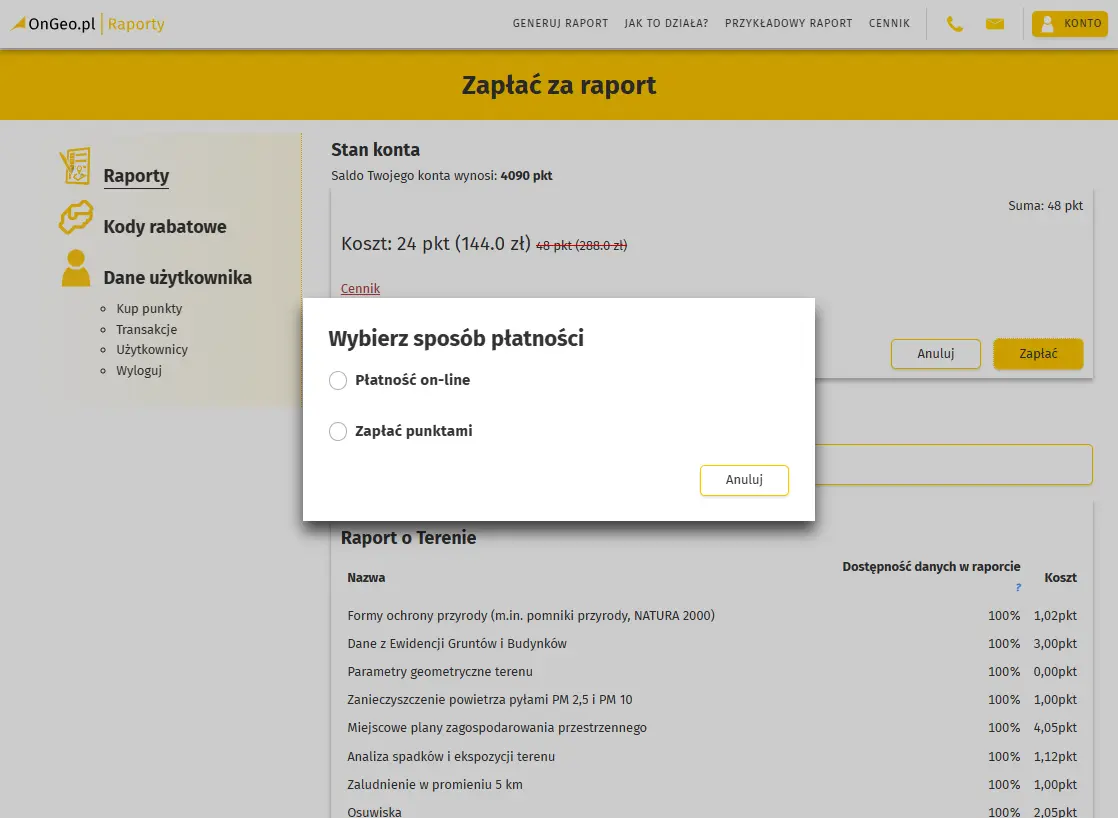Screen dimensions: 1118x818
Task: Click Wyloguj to log out
Action: point(139,371)
